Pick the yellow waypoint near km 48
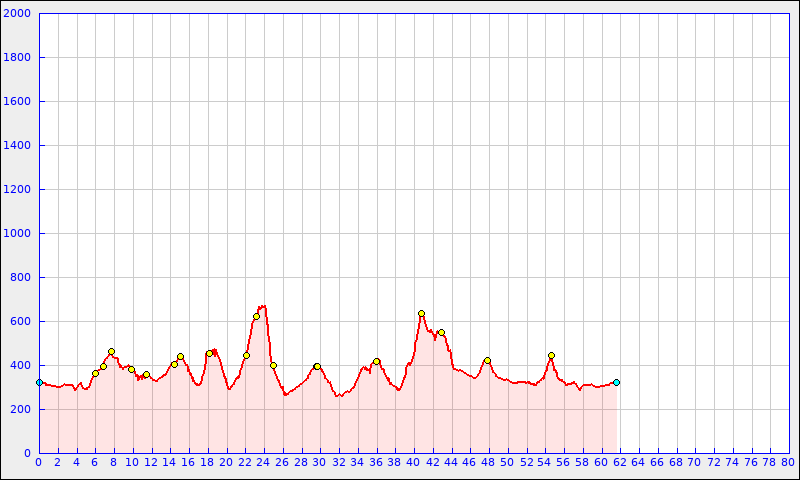Screen dimensions: 800x480 487,360
